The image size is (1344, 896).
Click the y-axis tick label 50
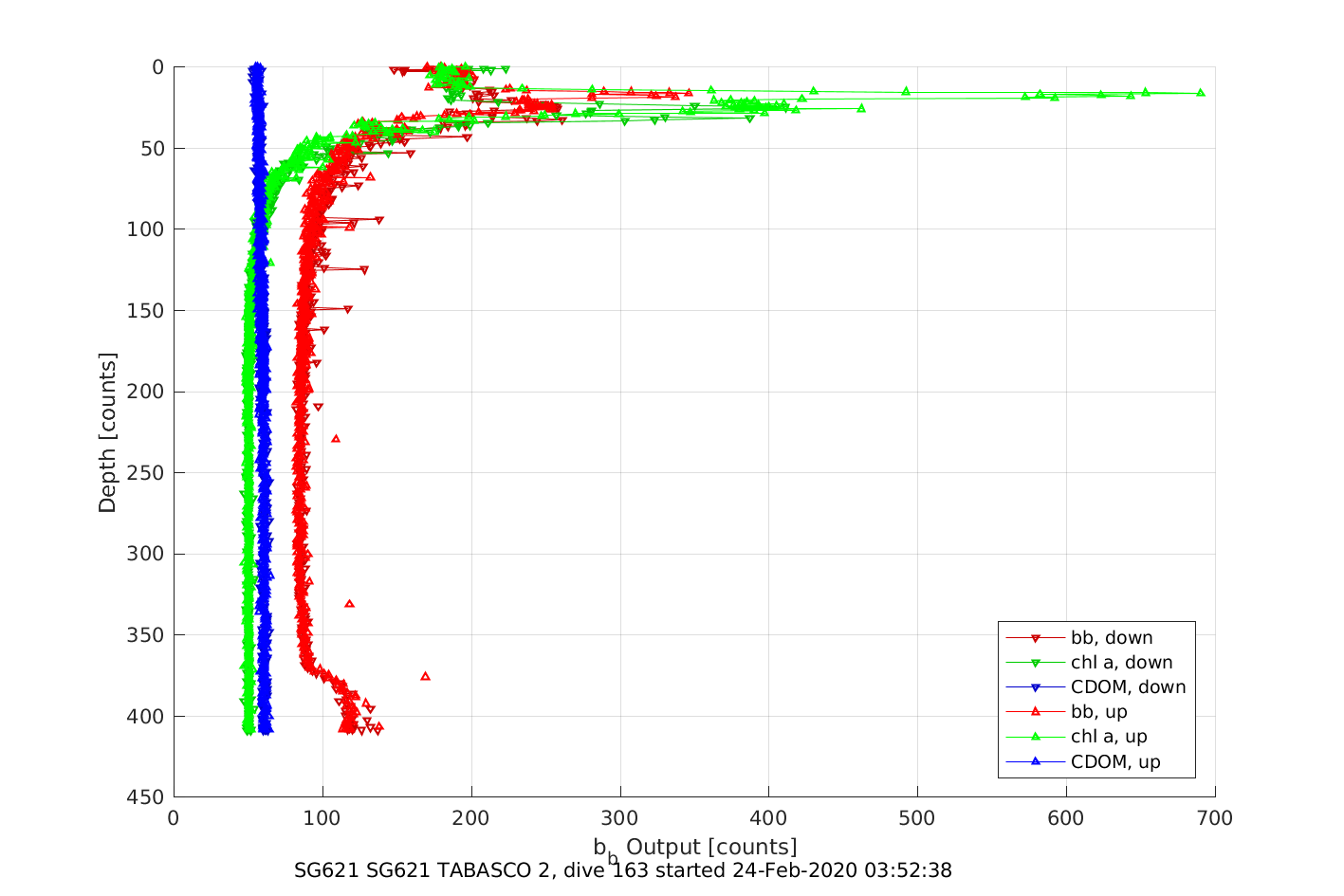pos(152,149)
